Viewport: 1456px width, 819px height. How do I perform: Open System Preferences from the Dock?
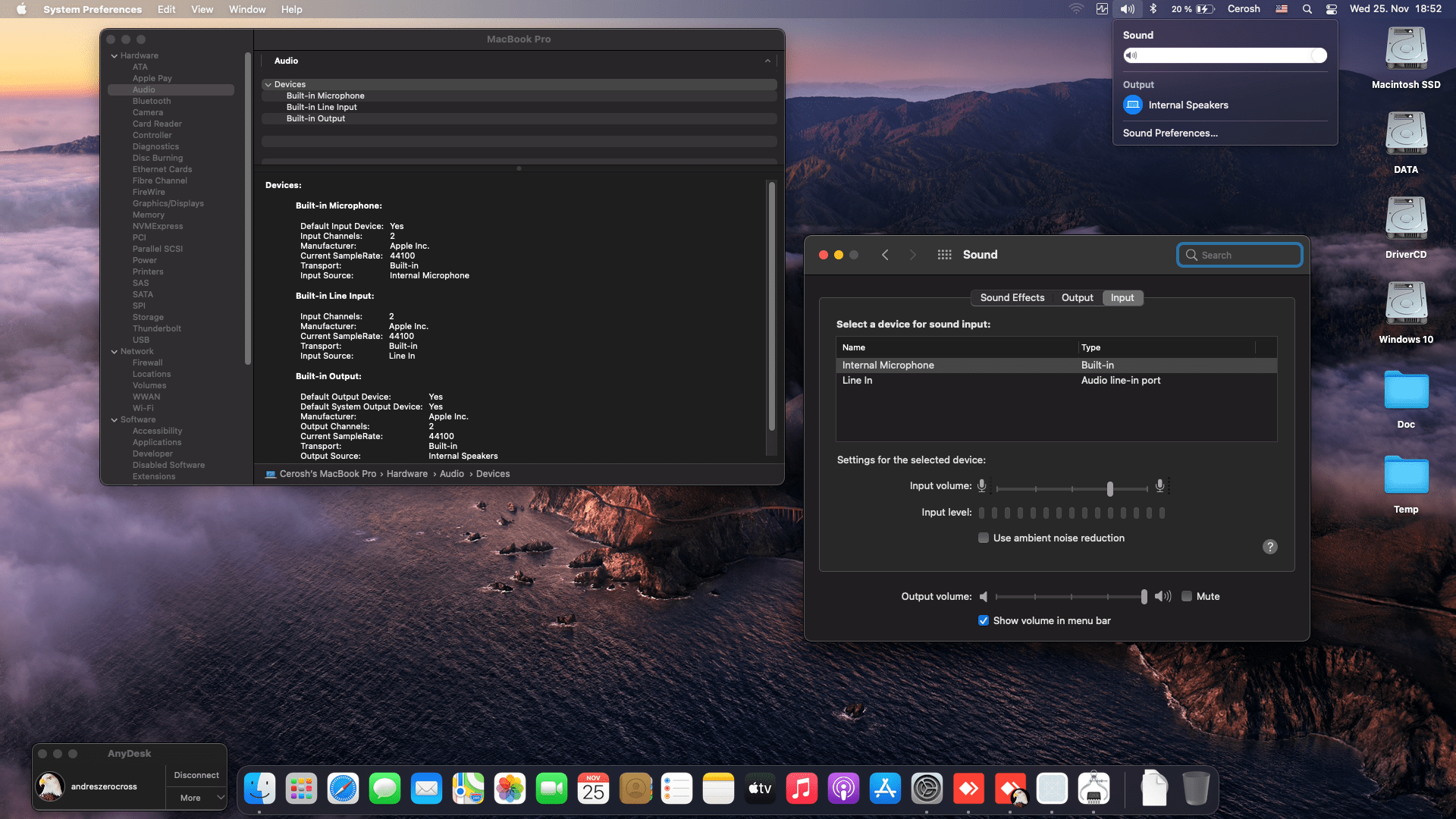tap(927, 788)
